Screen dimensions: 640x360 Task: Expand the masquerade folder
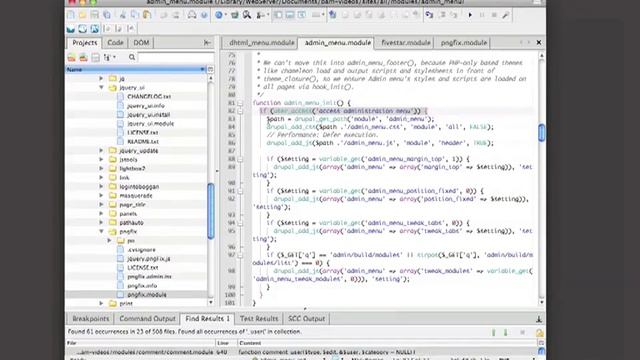(101, 196)
